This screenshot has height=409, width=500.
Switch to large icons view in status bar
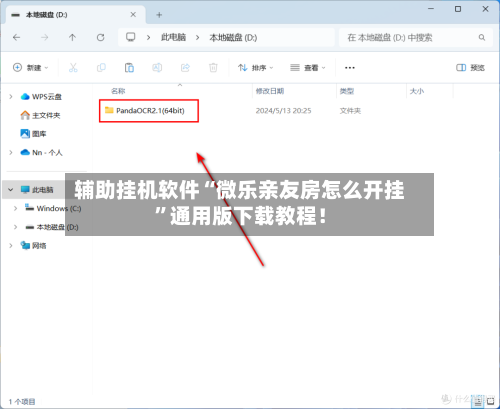click(491, 401)
